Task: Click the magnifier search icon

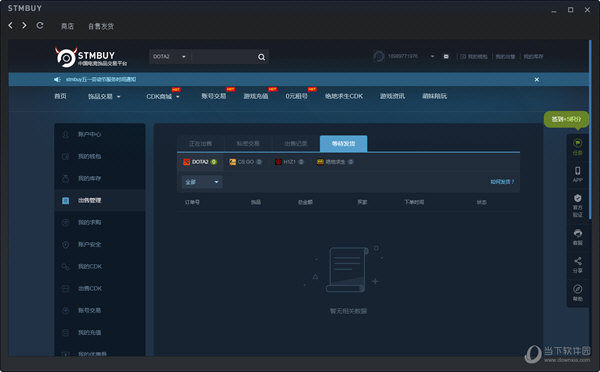Action: 261,57
